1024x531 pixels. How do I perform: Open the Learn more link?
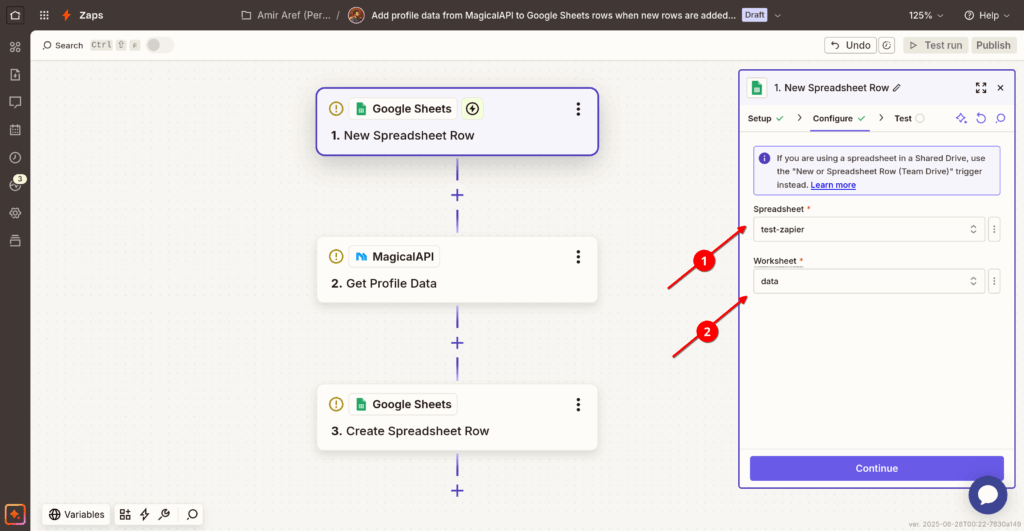point(833,185)
